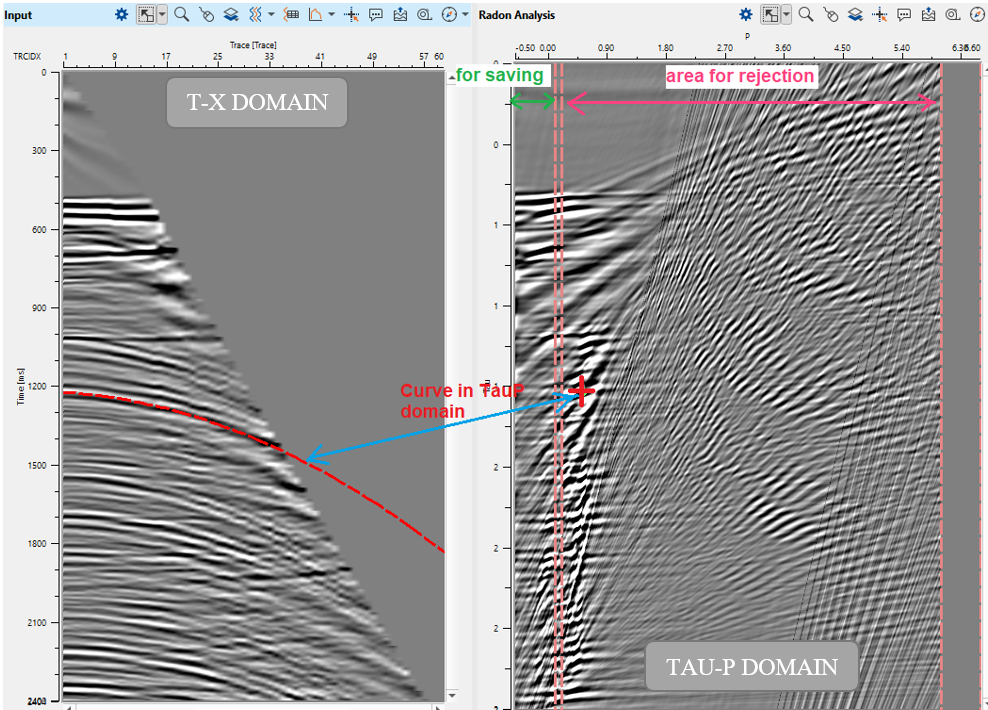Click the fit-to-view zoom button in Input toolbar
This screenshot has width=988, height=710.
tap(424, 15)
